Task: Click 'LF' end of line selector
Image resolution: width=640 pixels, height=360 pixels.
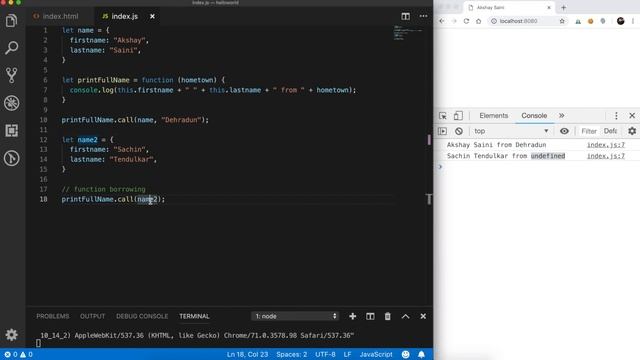Action: tap(347, 354)
